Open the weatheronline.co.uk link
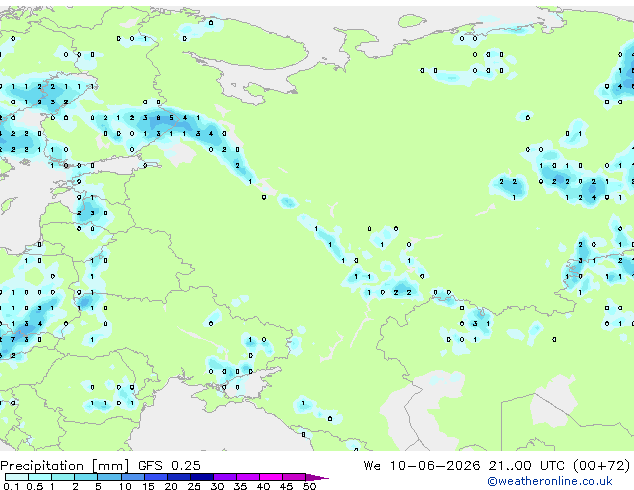 tap(549, 481)
